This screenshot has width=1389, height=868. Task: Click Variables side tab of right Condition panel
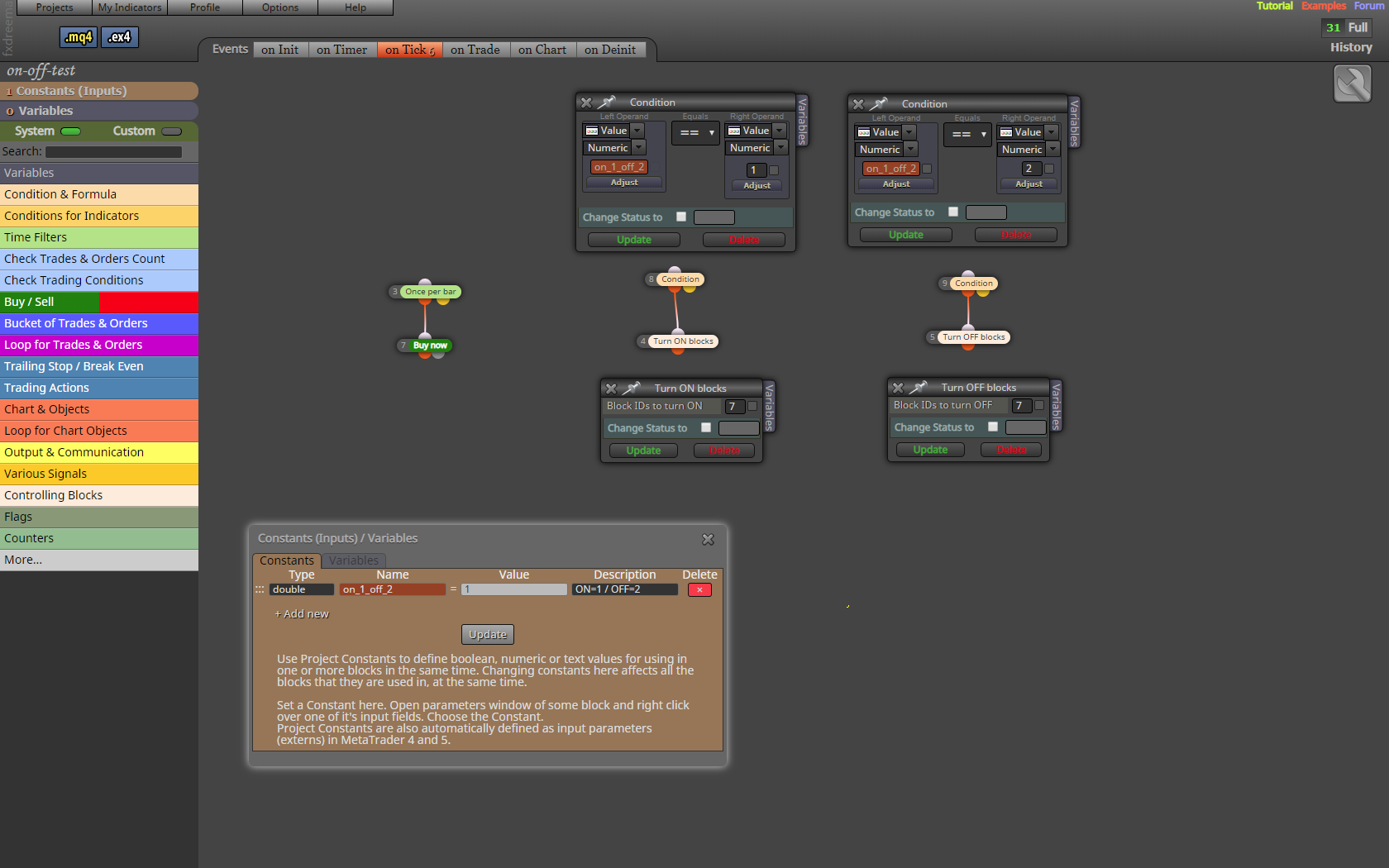(1074, 122)
